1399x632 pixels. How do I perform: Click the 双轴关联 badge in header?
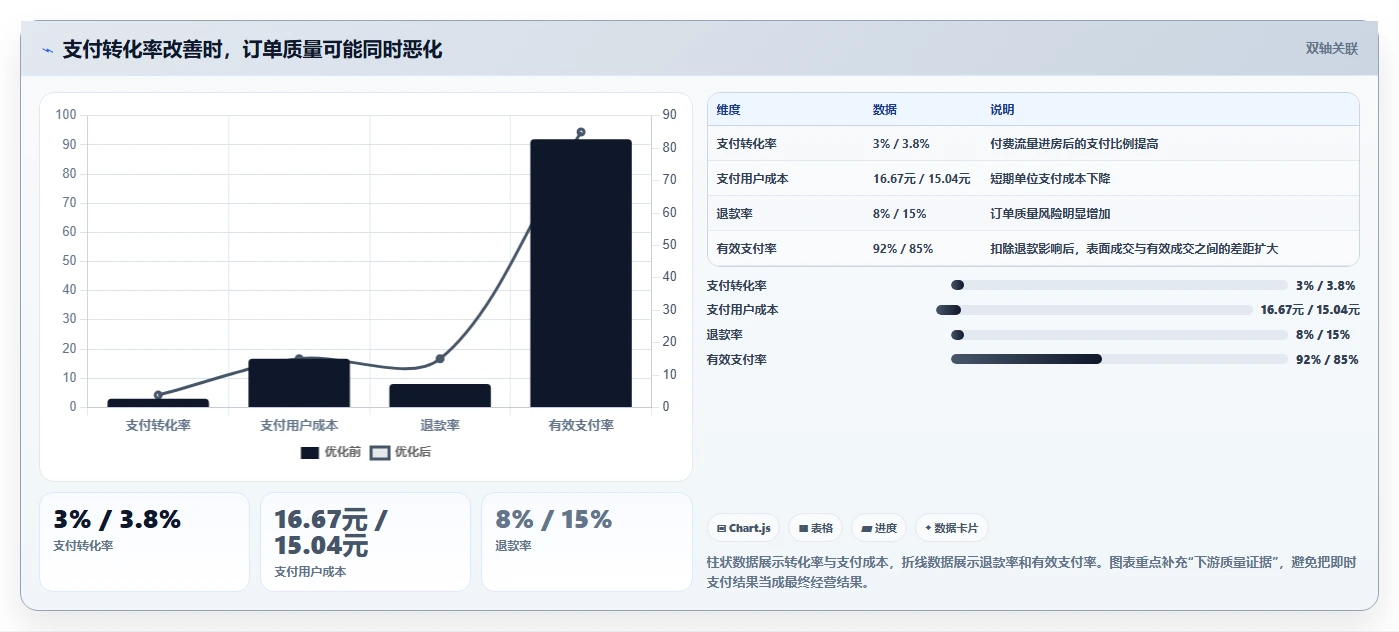click(1331, 49)
